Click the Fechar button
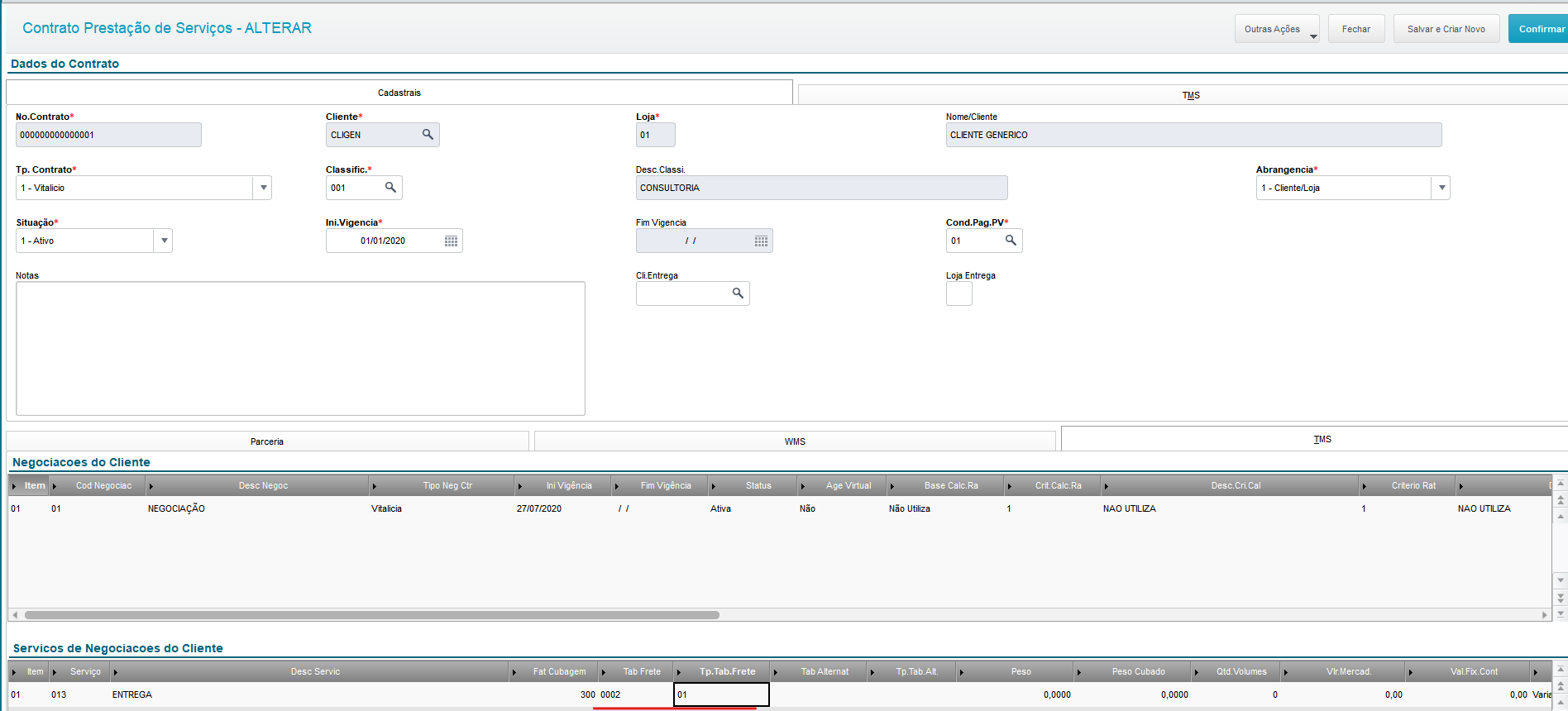 [1356, 29]
